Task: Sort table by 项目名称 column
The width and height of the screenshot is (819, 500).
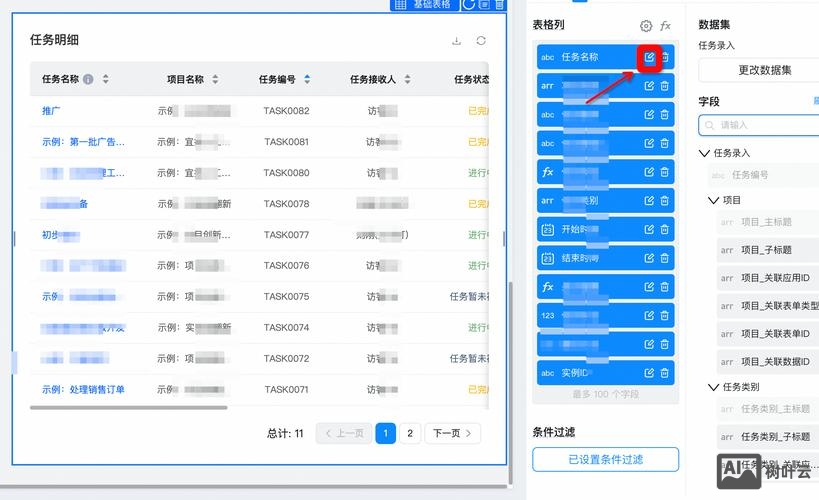Action: point(215,79)
